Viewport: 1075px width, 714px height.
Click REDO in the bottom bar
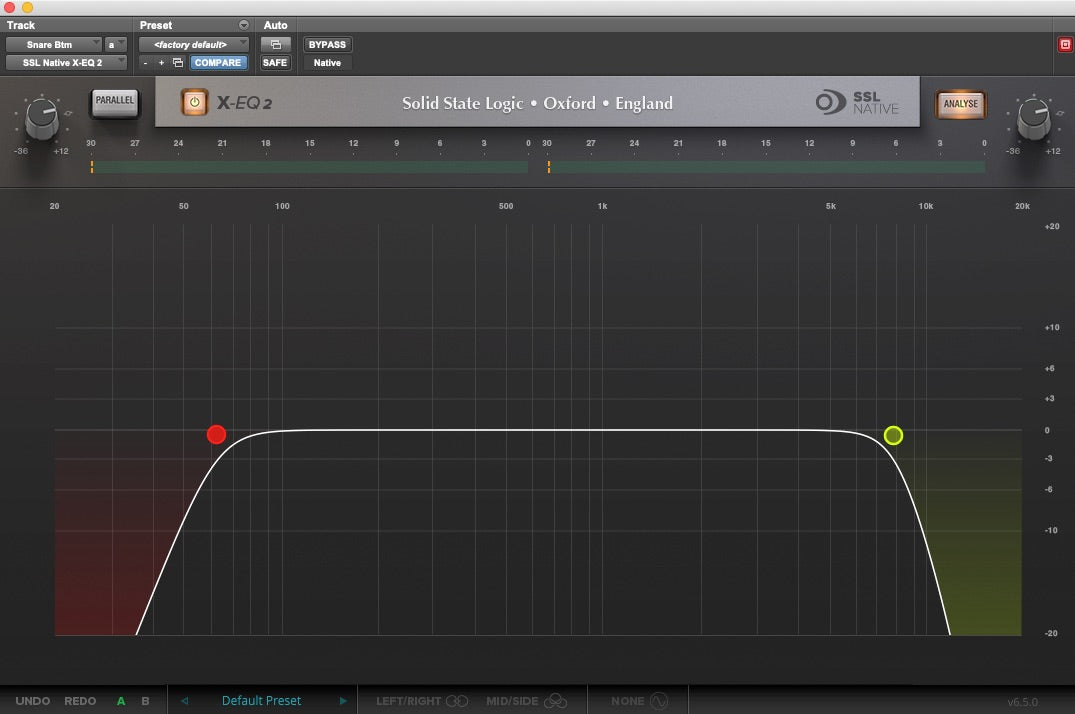pyautogui.click(x=80, y=701)
